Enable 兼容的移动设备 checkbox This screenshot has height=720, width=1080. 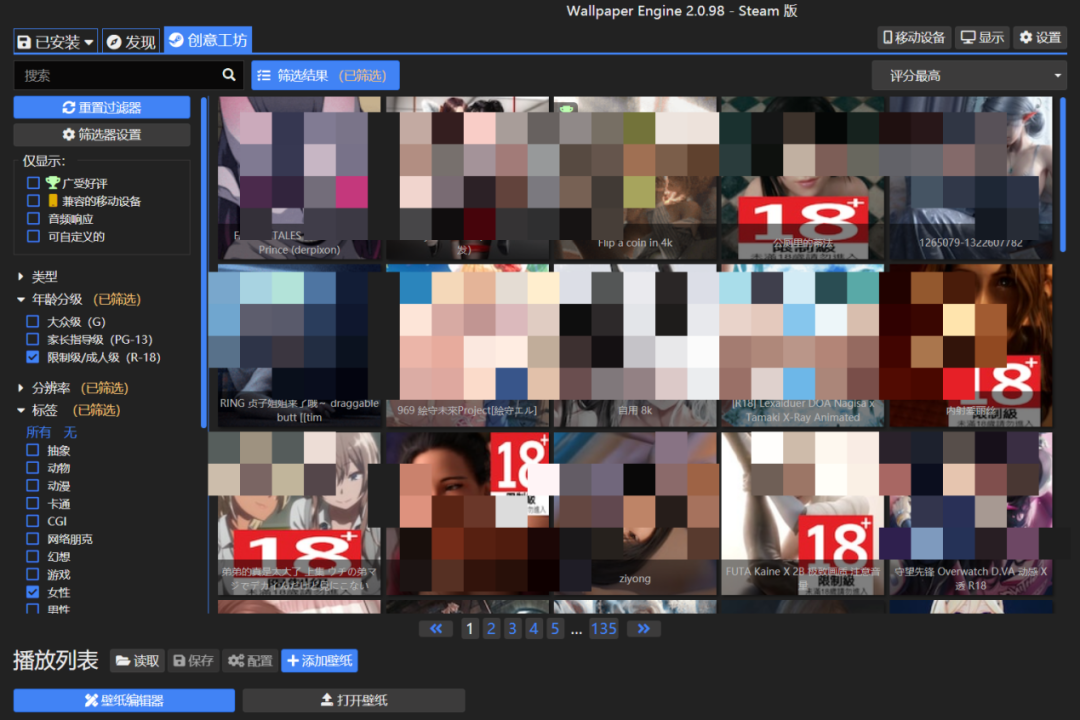point(33,200)
